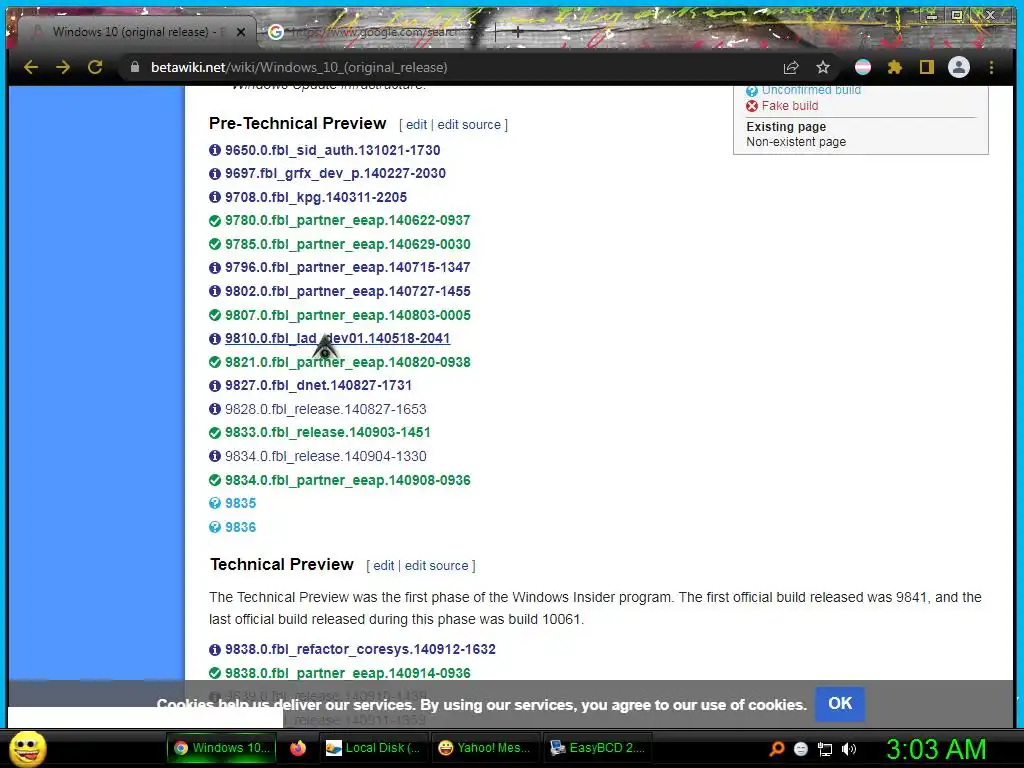Image resolution: width=1024 pixels, height=768 pixels.
Task: Click the share page icon in address bar
Action: click(x=791, y=67)
